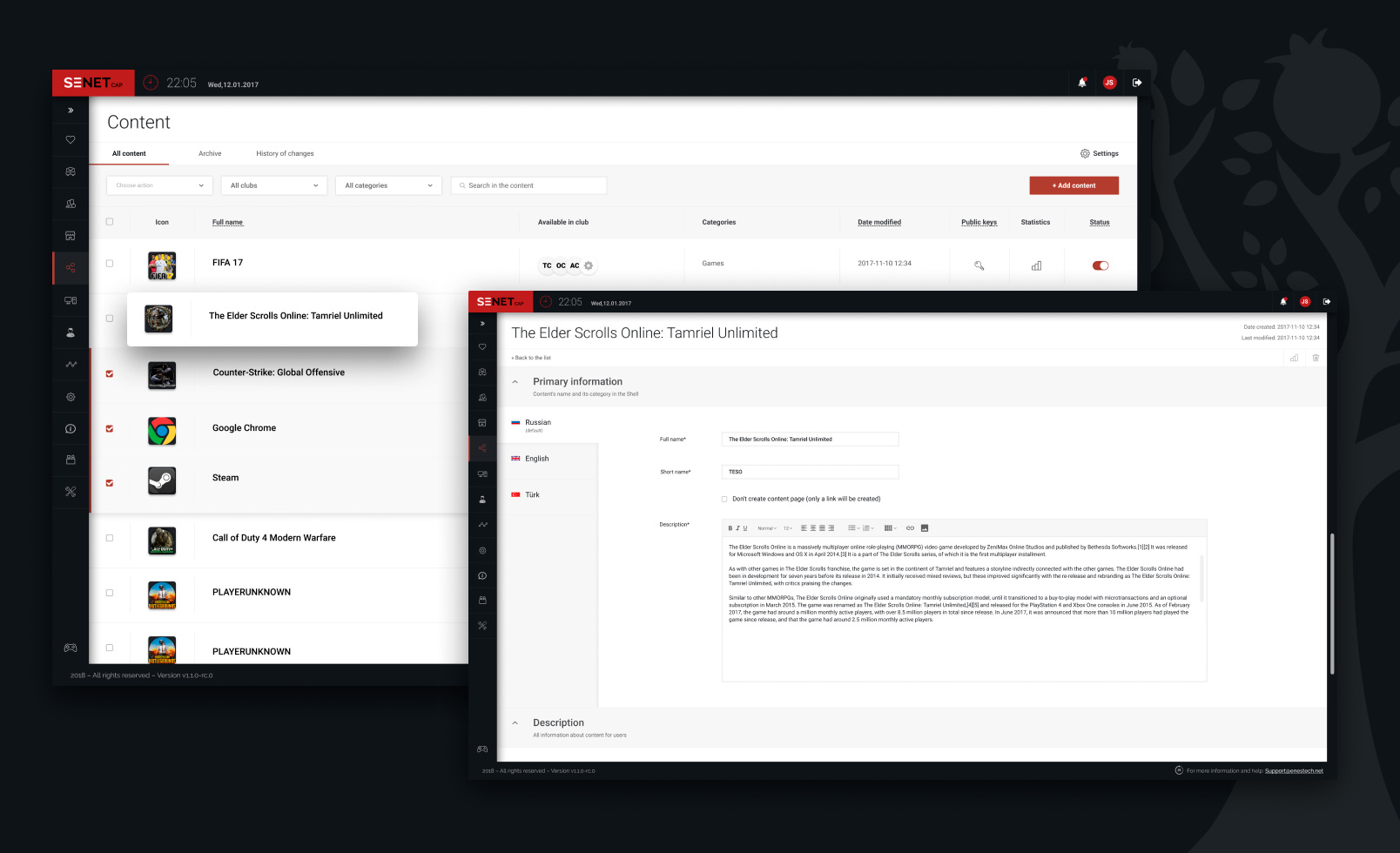Viewport: 1400px width, 853px height.
Task: Open the All clubs dropdown
Action: [x=274, y=185]
